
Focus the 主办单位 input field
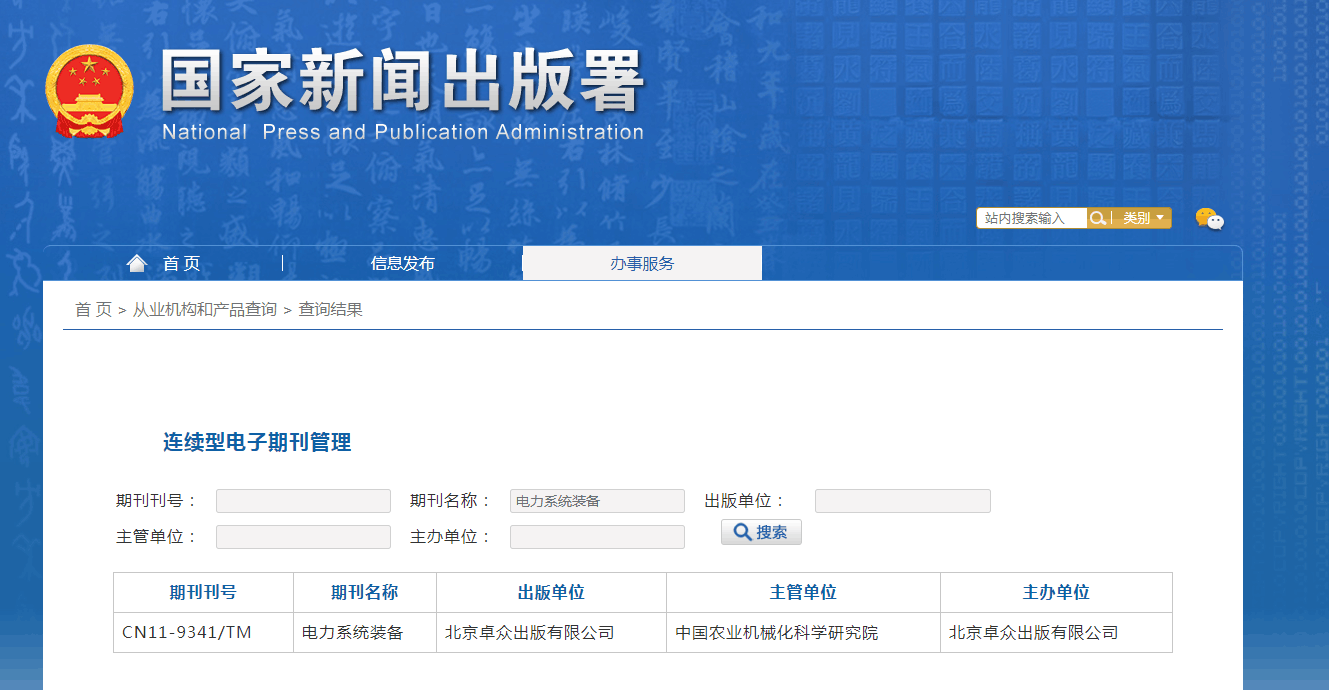pos(597,537)
